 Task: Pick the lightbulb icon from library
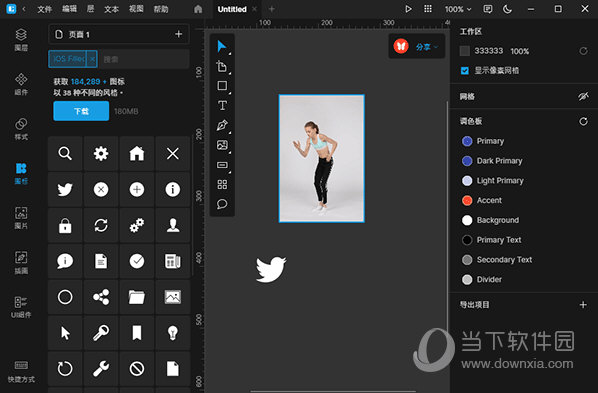173,333
